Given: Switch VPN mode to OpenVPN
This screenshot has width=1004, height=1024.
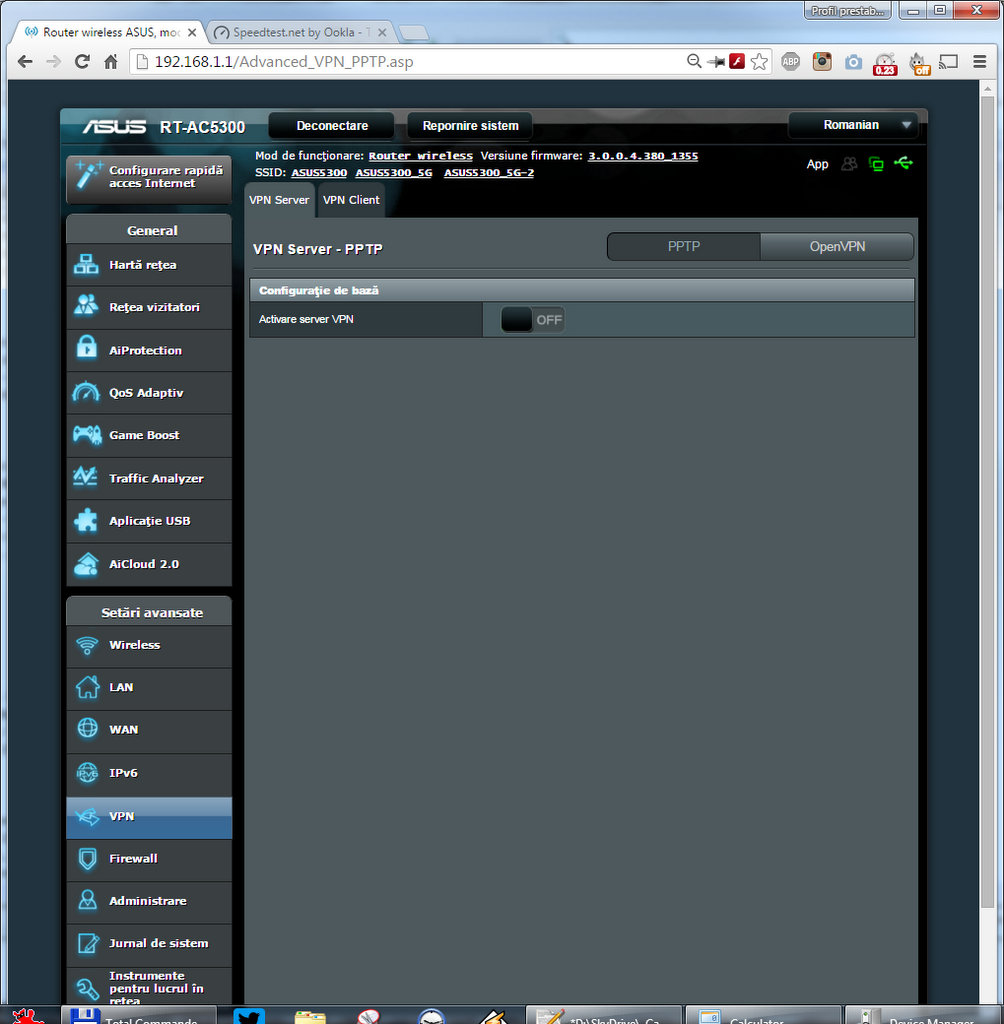Looking at the screenshot, I should [837, 246].
